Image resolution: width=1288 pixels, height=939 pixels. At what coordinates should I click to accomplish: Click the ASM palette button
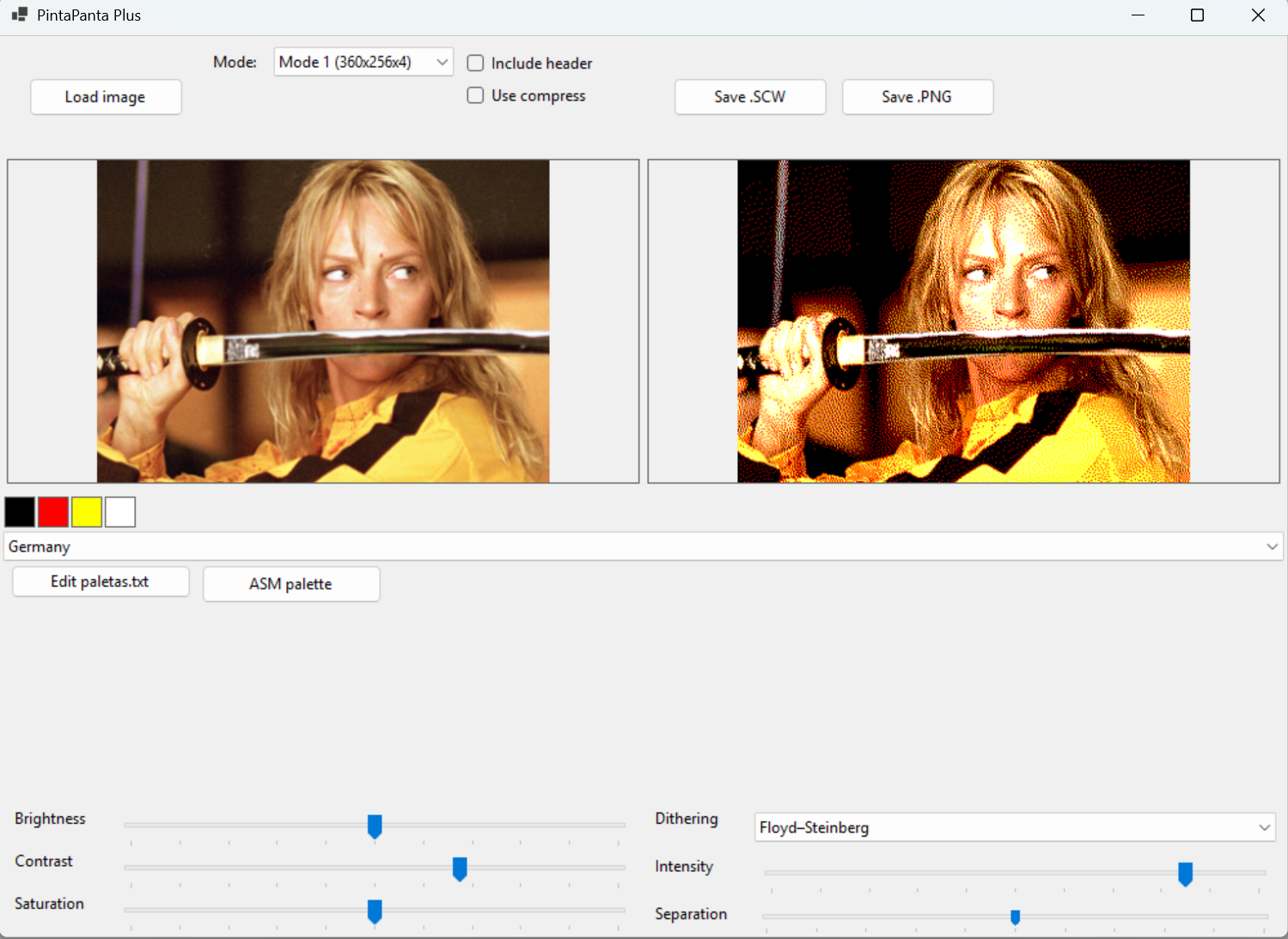(291, 584)
